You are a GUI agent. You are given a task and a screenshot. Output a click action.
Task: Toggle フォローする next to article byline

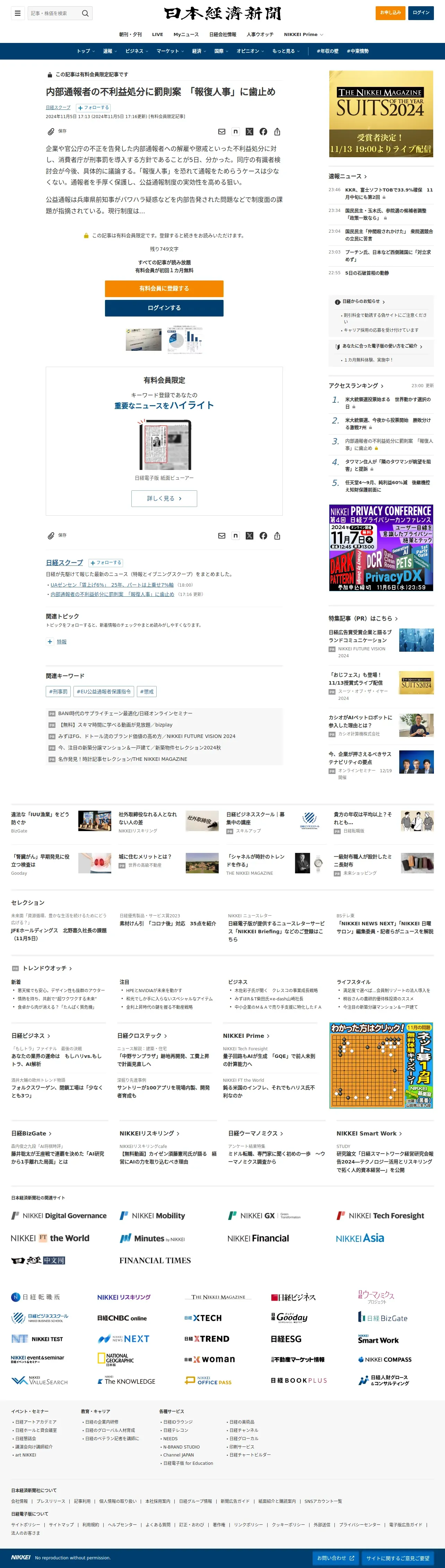pyautogui.click(x=93, y=108)
